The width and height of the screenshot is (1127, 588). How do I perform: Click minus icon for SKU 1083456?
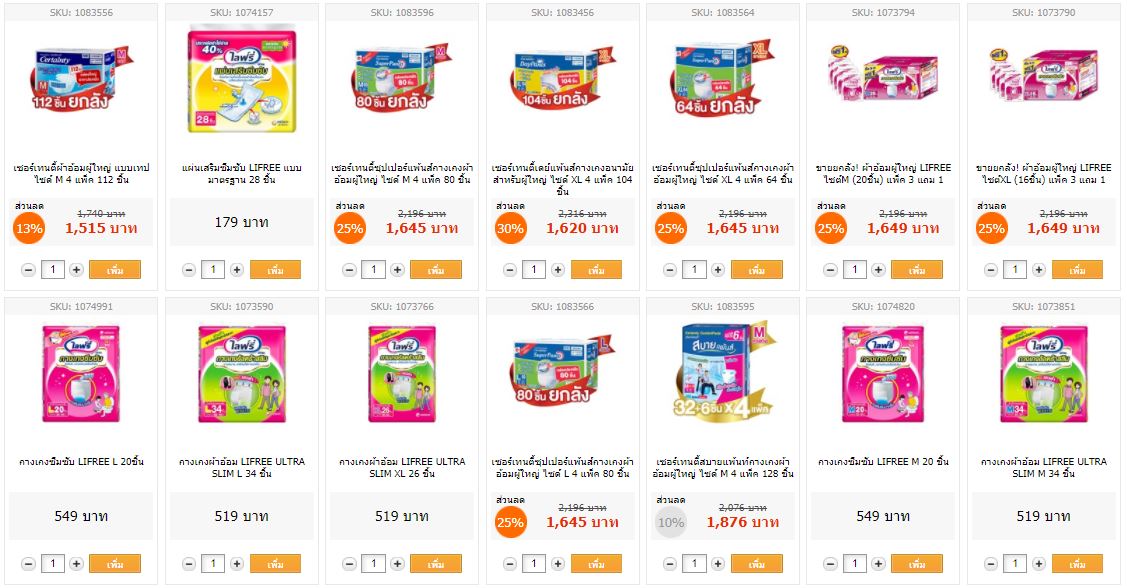(510, 270)
